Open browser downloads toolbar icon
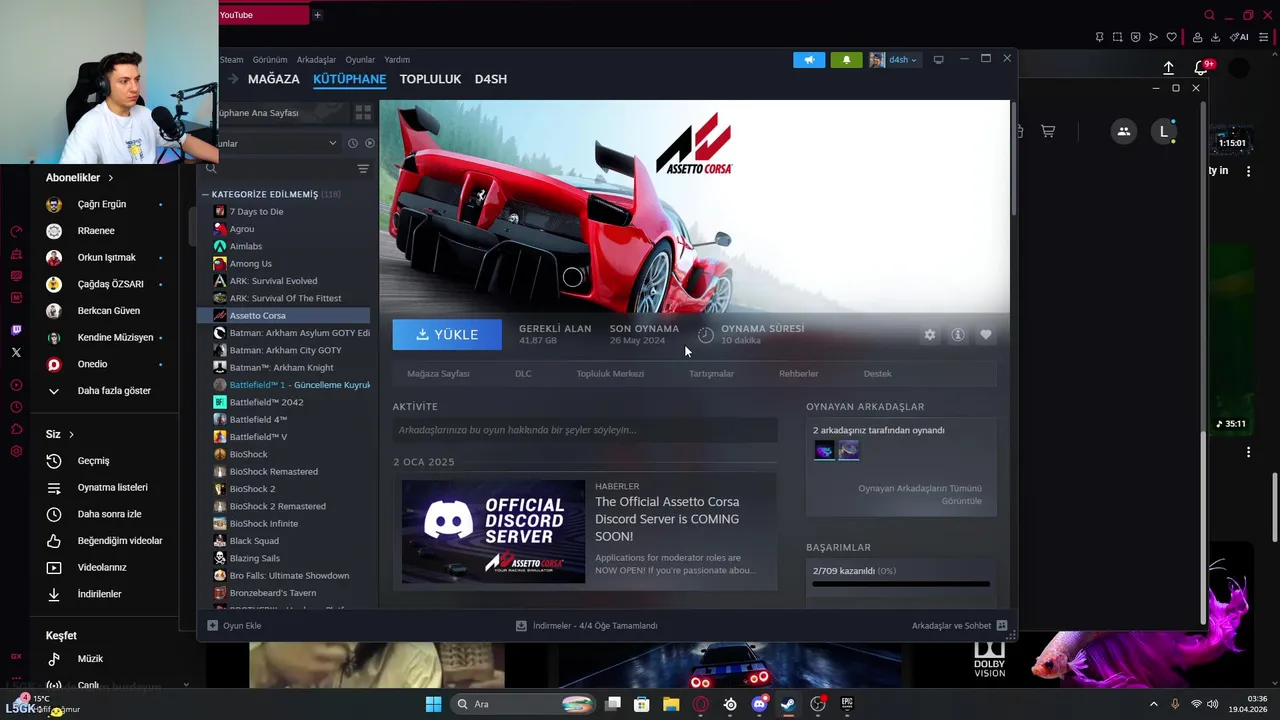 (1215, 37)
